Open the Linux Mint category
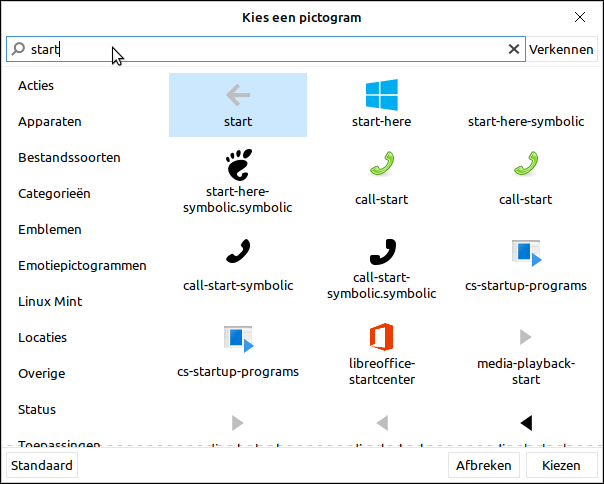 coord(50,302)
